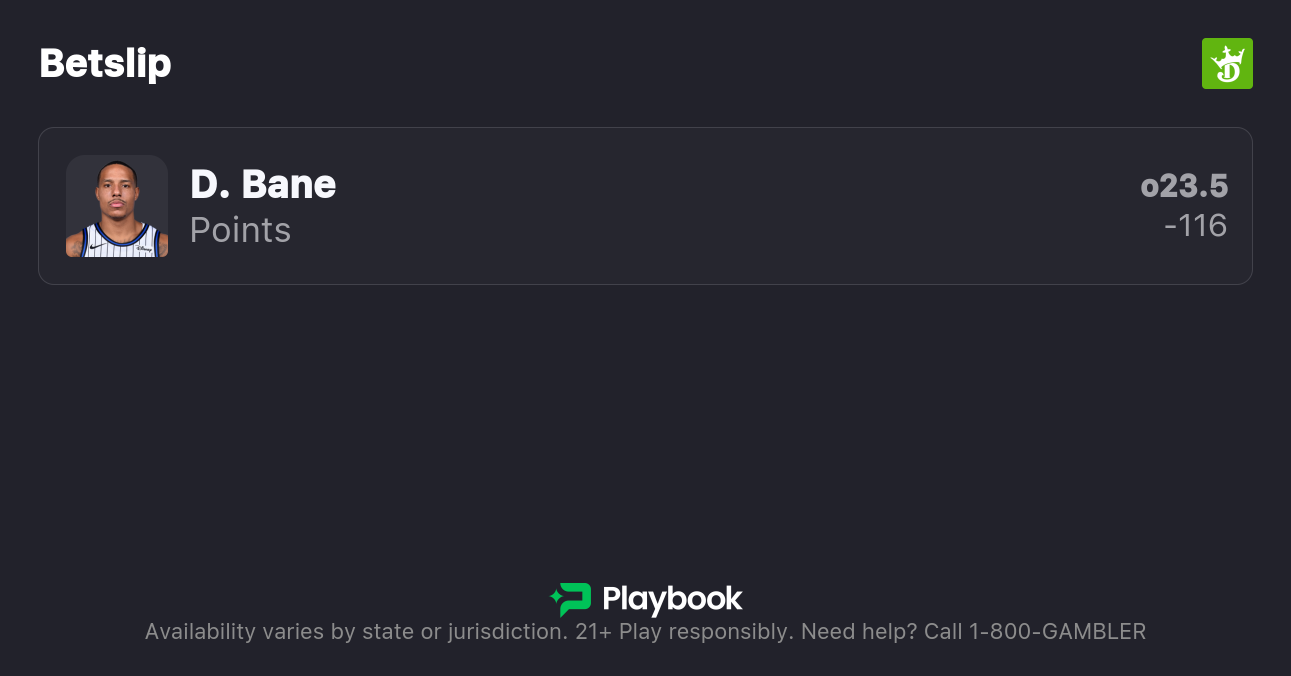Select the D. Bane player name
Image resolution: width=1291 pixels, height=676 pixels.
263,184
